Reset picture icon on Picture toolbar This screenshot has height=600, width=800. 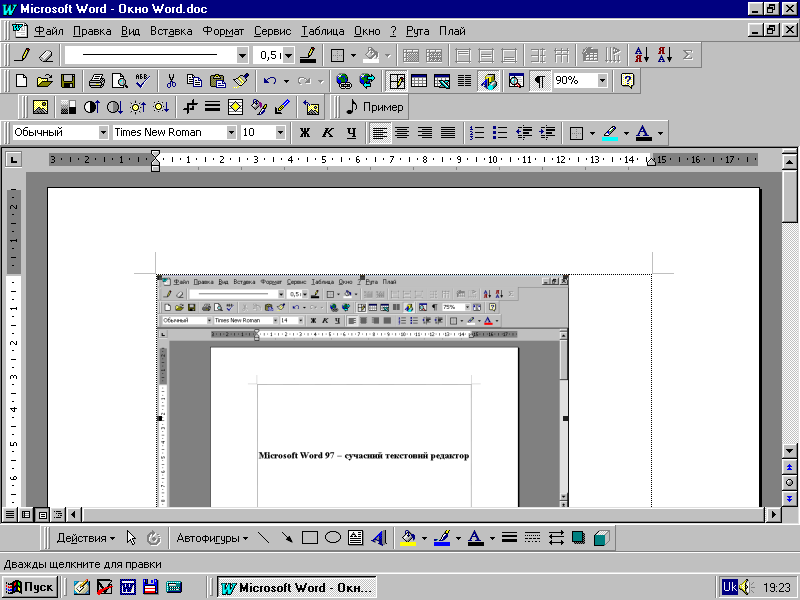point(311,107)
